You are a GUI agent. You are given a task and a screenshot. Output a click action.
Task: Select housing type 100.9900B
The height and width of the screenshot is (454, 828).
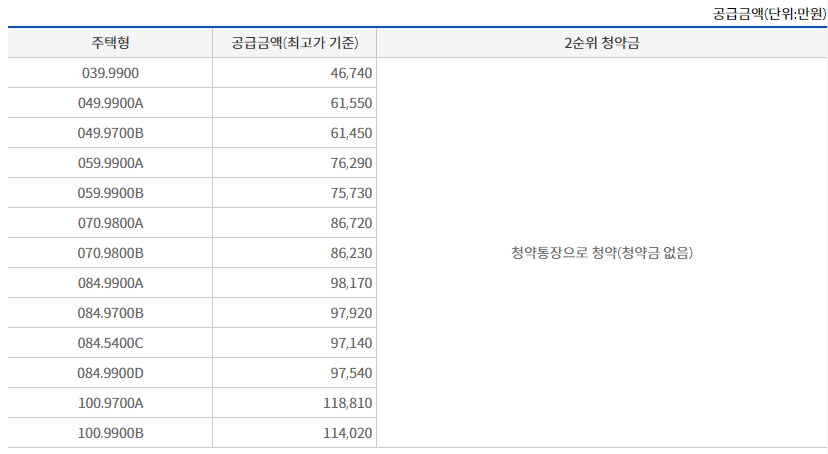tap(110, 434)
